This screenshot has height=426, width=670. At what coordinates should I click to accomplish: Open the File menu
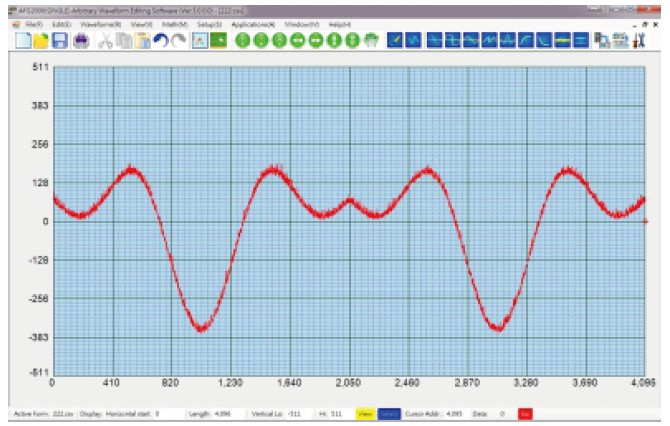click(x=34, y=25)
